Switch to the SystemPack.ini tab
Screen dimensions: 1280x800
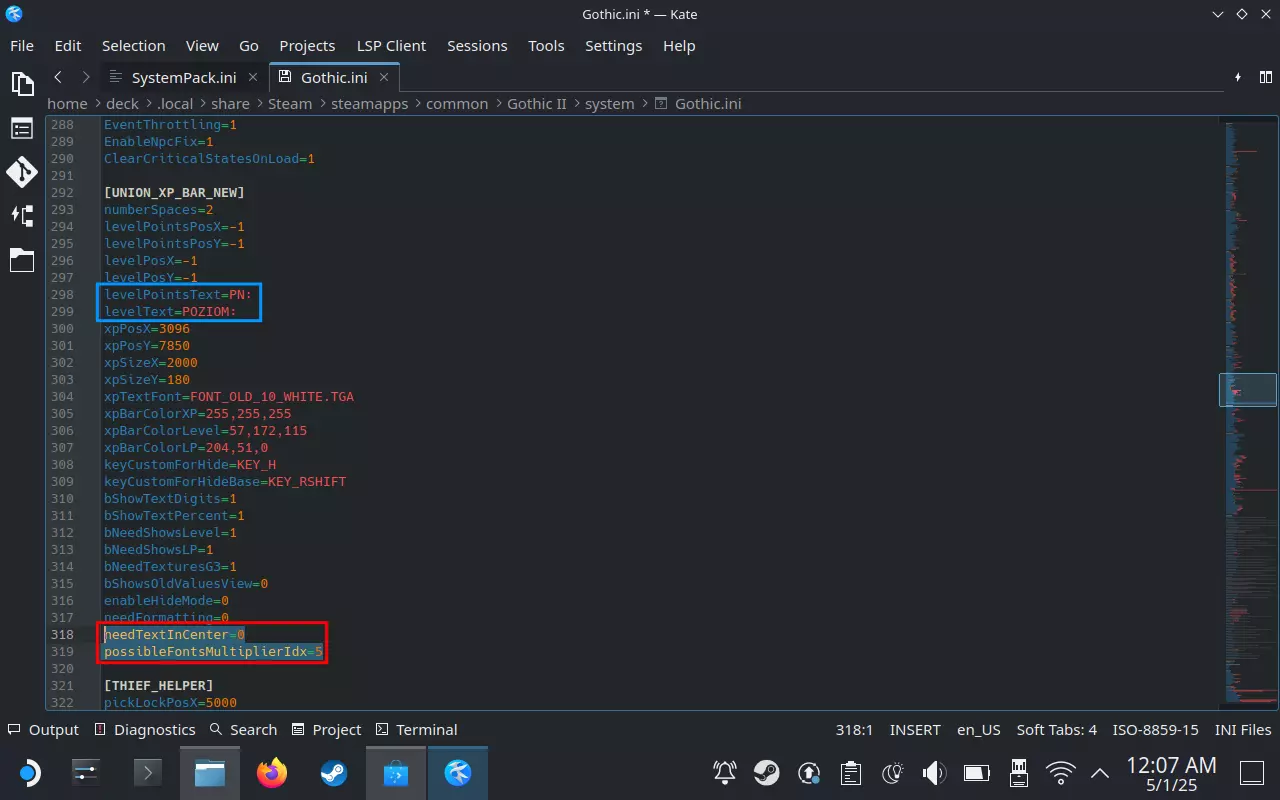point(183,77)
